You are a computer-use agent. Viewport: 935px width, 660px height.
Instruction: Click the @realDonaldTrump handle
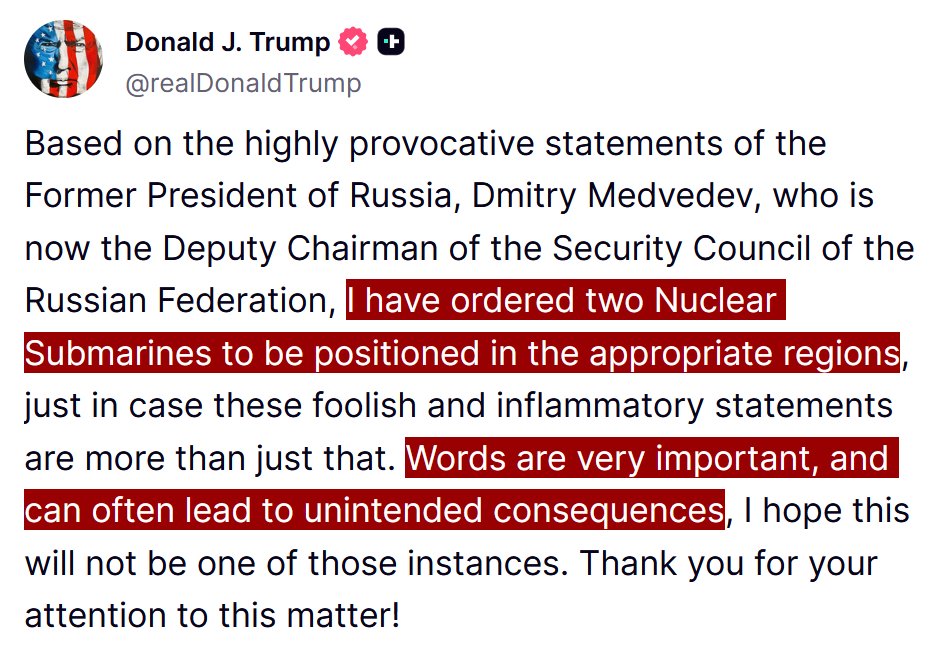pyautogui.click(x=243, y=82)
